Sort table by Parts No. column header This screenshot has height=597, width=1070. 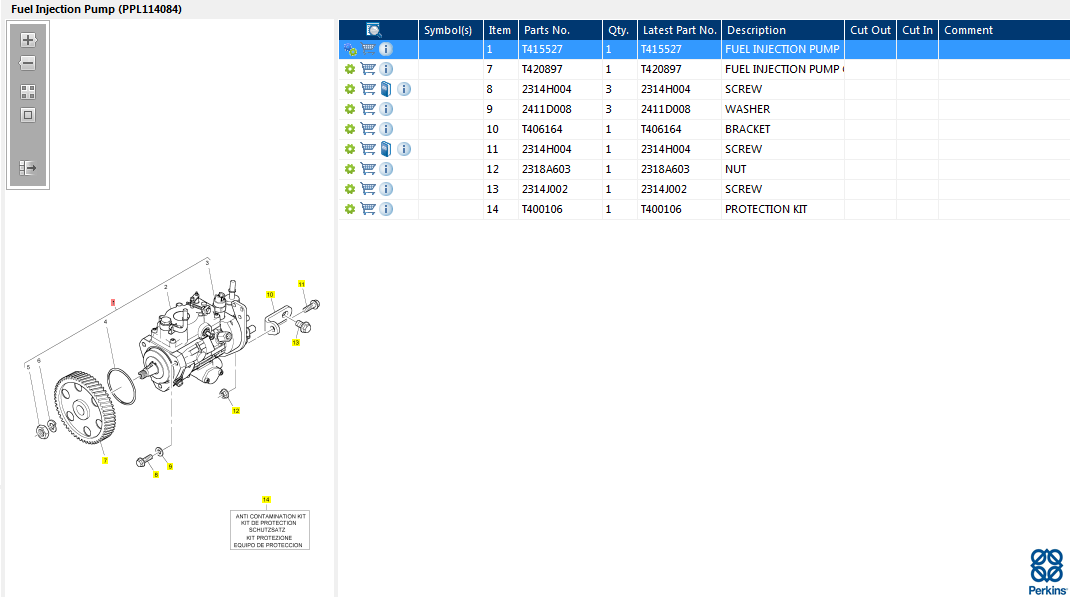546,30
